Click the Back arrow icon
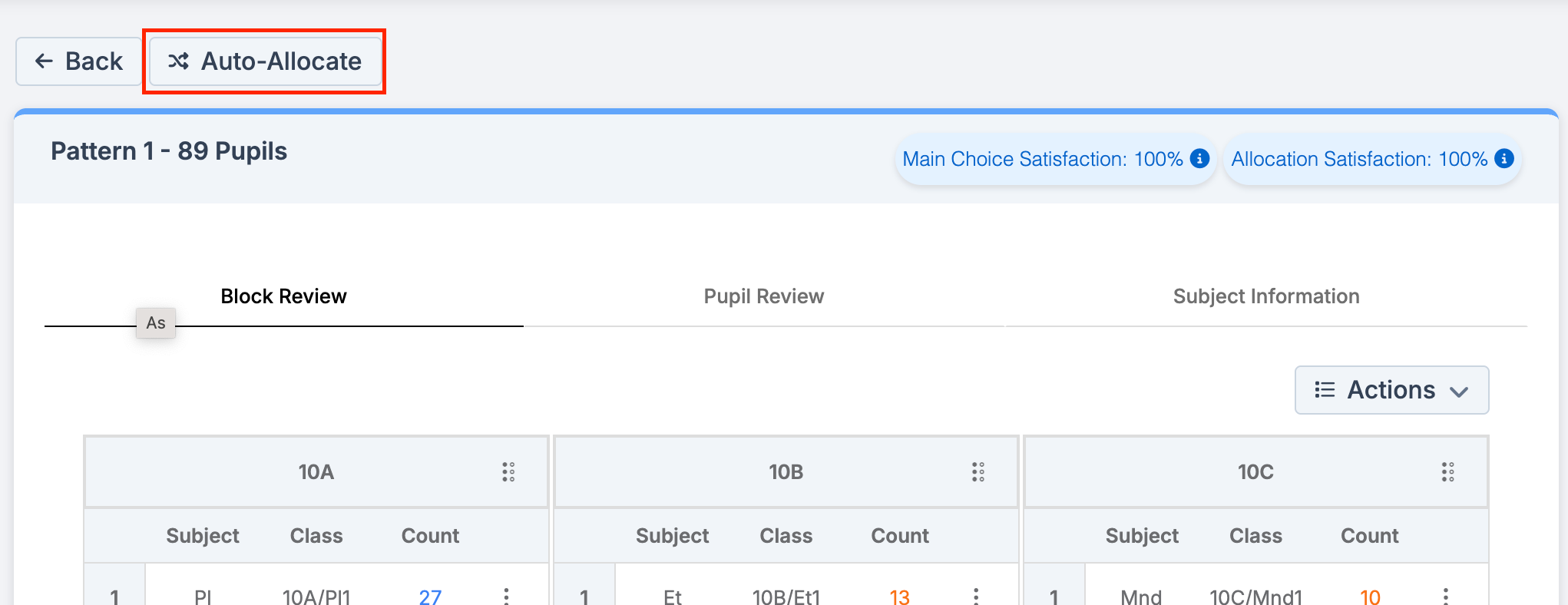 44,61
